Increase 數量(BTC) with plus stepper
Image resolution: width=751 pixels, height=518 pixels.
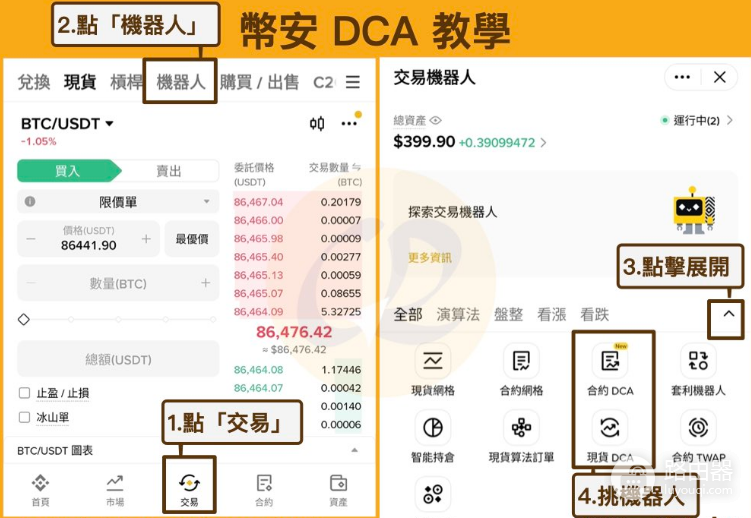205,283
